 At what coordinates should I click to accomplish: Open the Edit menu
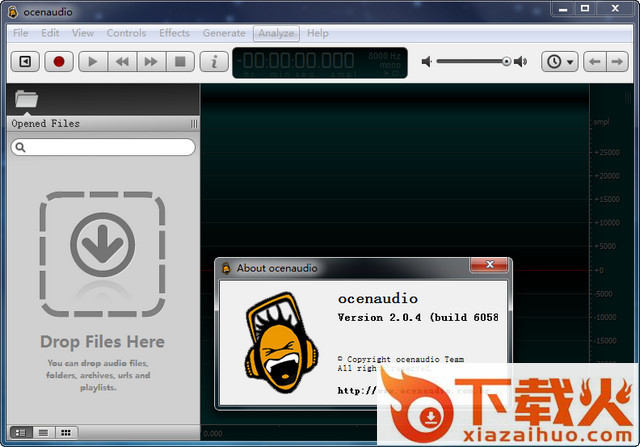coord(50,33)
